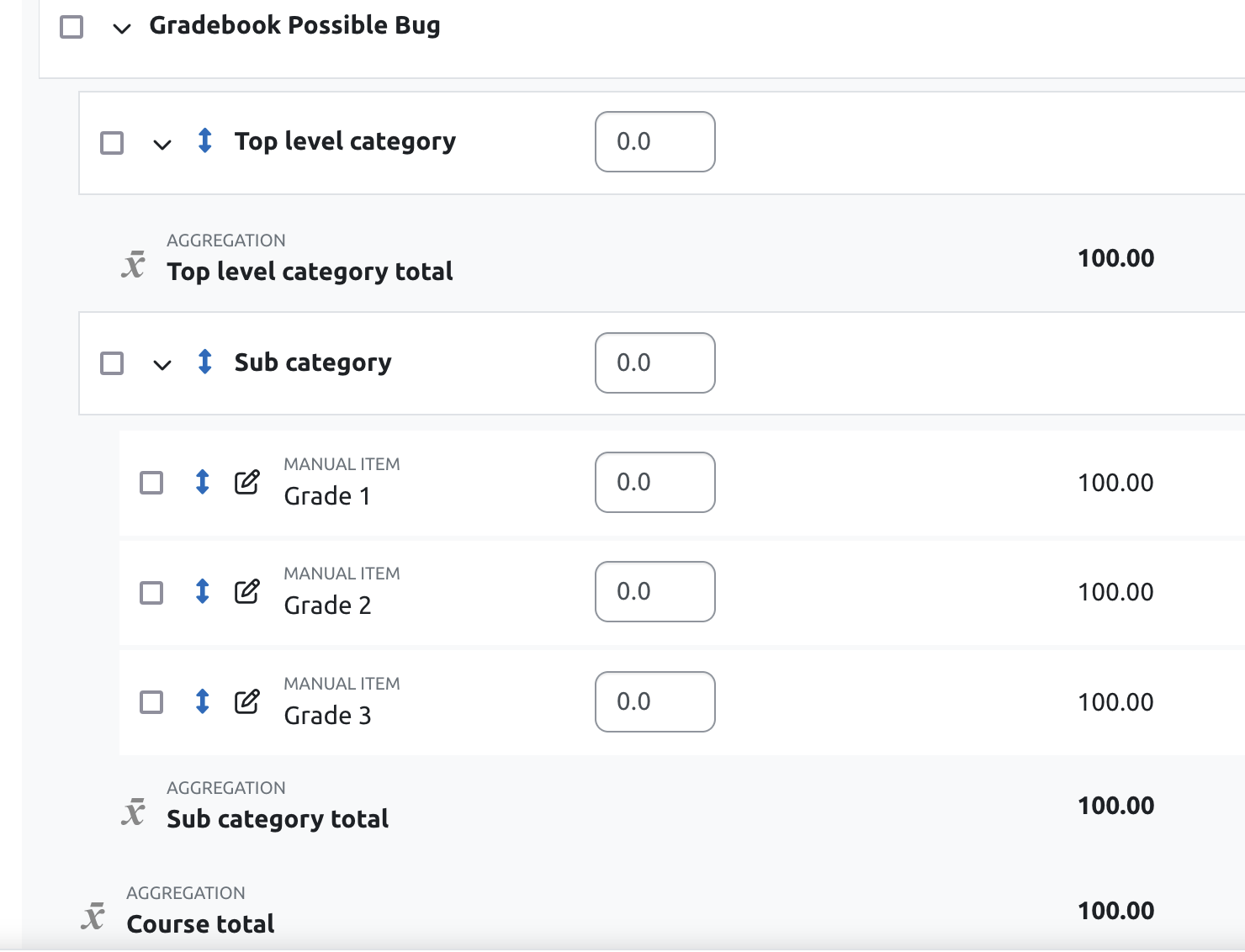Check the Grade 2 item checkbox
1245x952 pixels.
[151, 593]
